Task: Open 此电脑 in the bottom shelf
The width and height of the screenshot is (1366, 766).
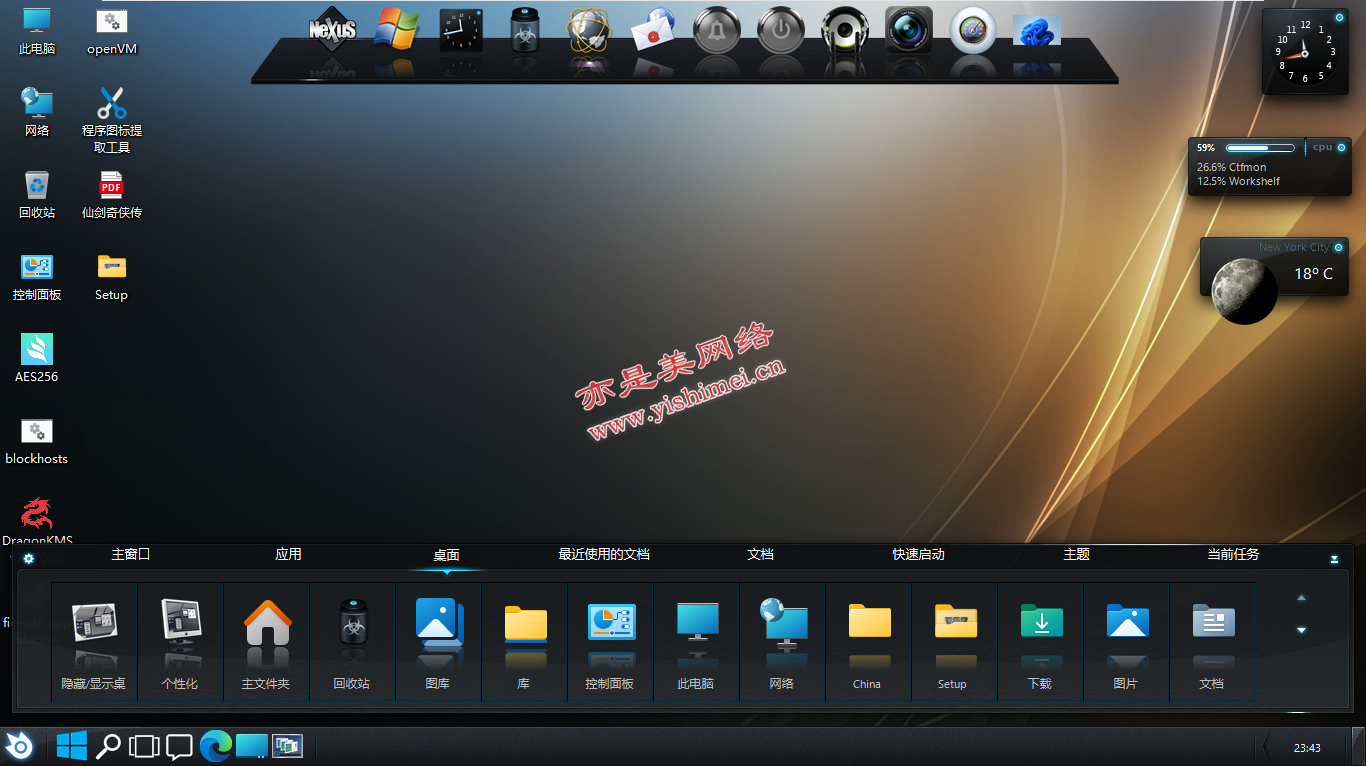Action: 696,642
